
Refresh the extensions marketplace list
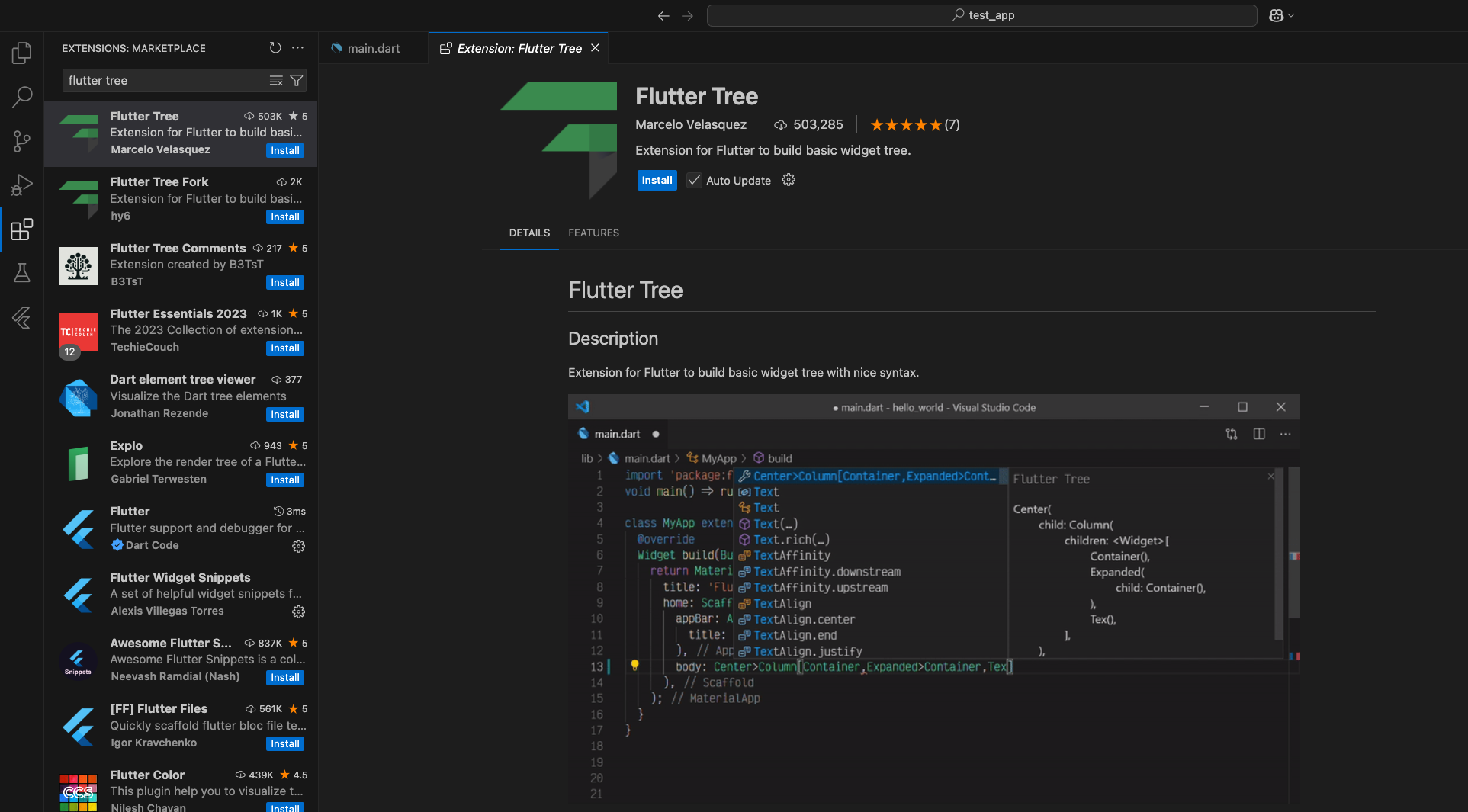point(275,48)
